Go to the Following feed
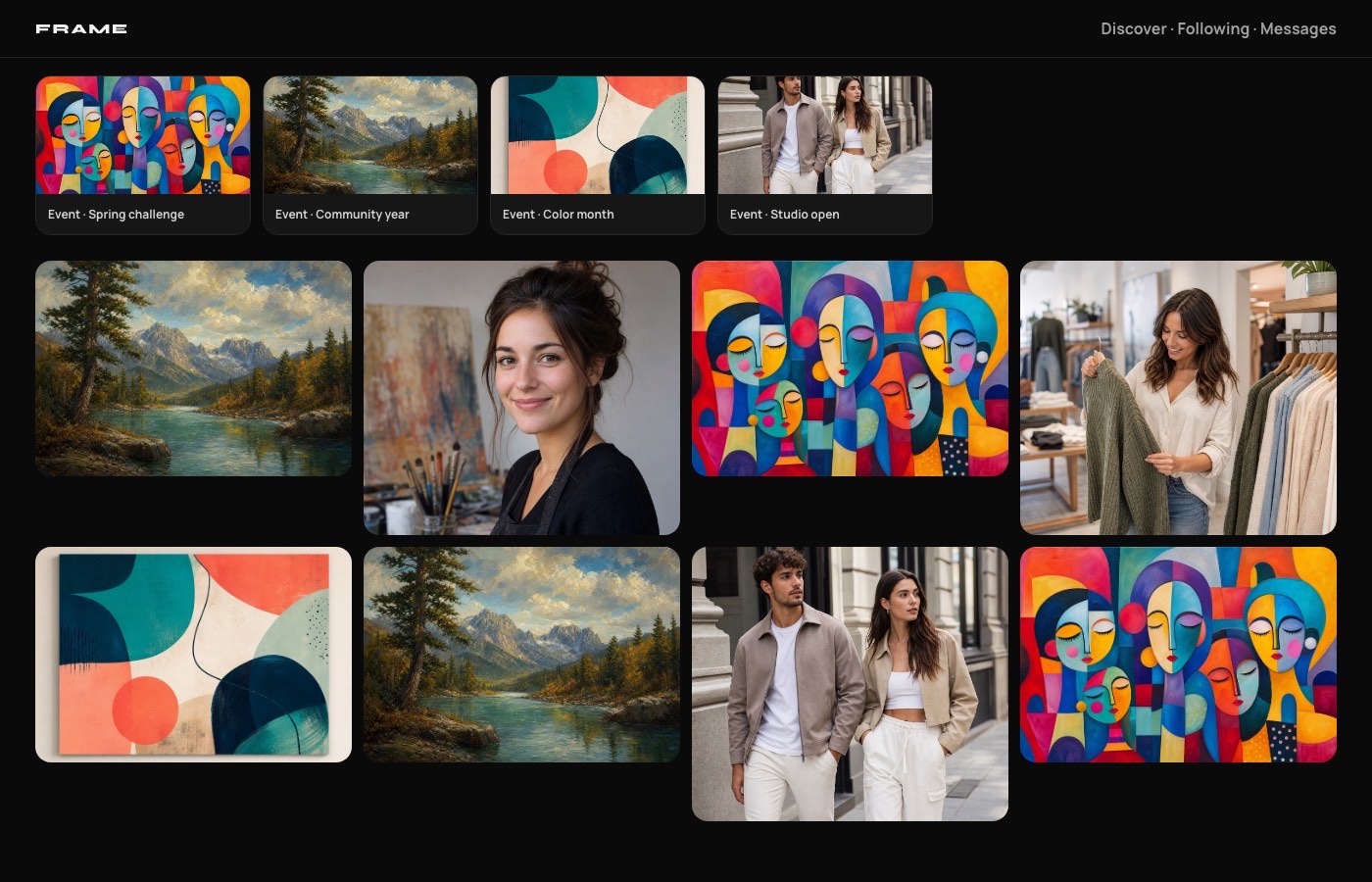This screenshot has height=882, width=1372. pos(1213,28)
